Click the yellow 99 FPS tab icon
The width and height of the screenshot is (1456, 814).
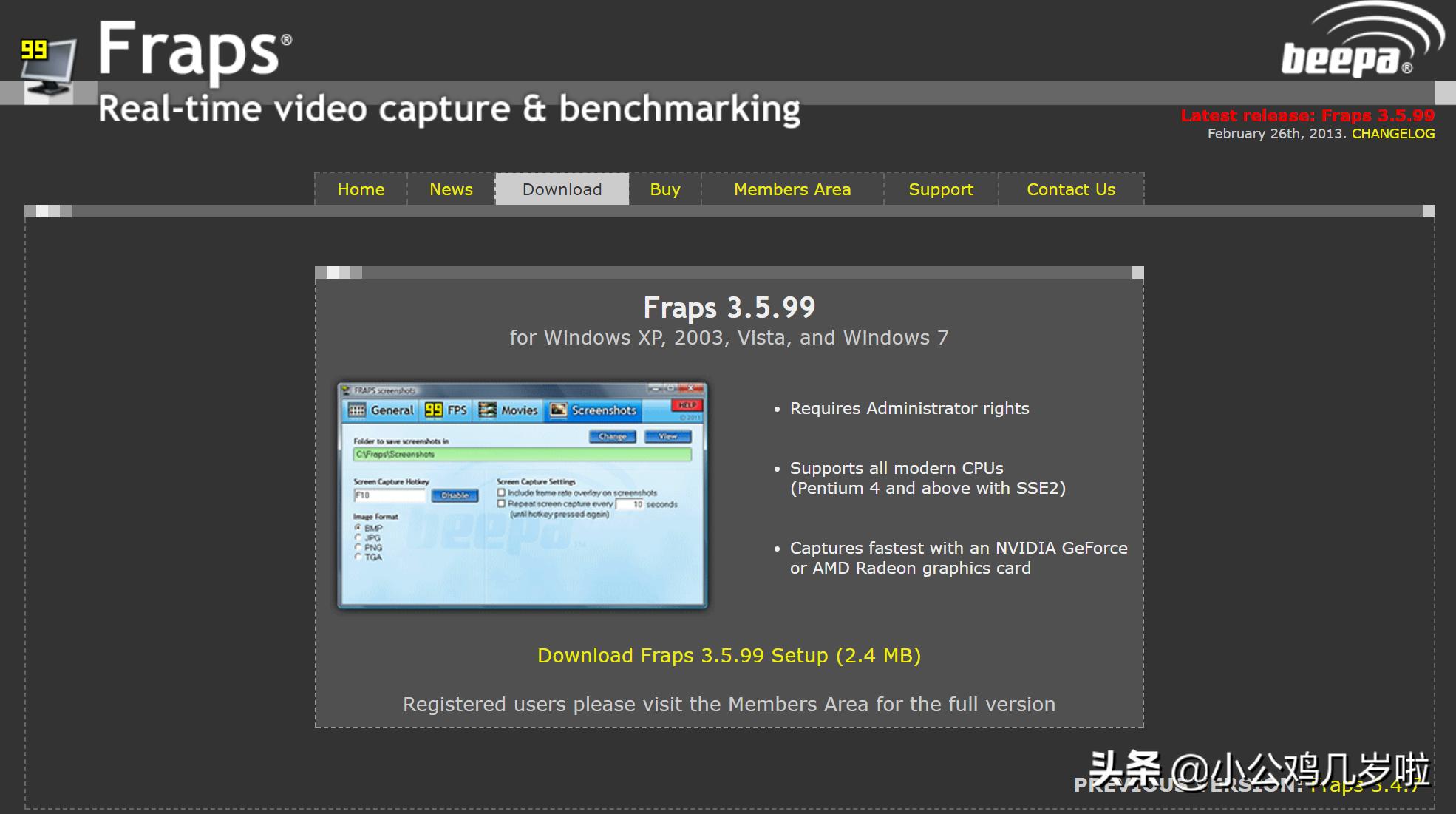coord(434,410)
